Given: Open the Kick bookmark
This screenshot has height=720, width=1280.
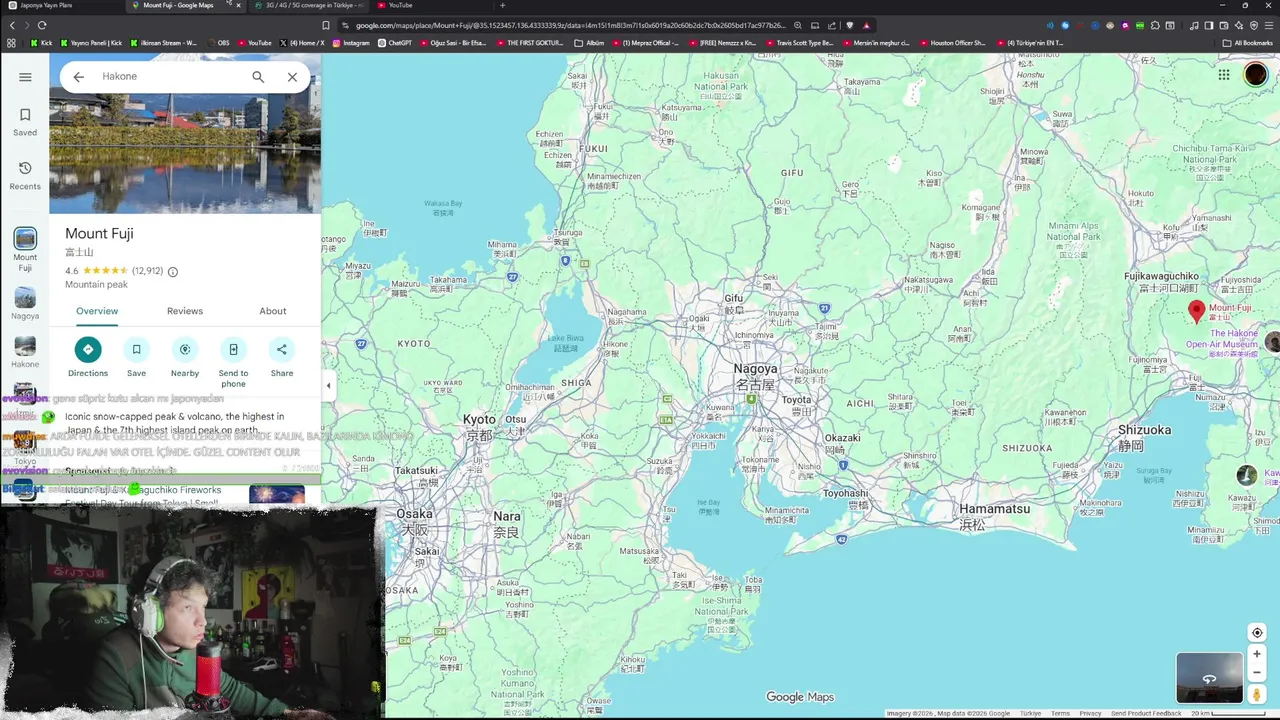Looking at the screenshot, I should pyautogui.click(x=41, y=43).
